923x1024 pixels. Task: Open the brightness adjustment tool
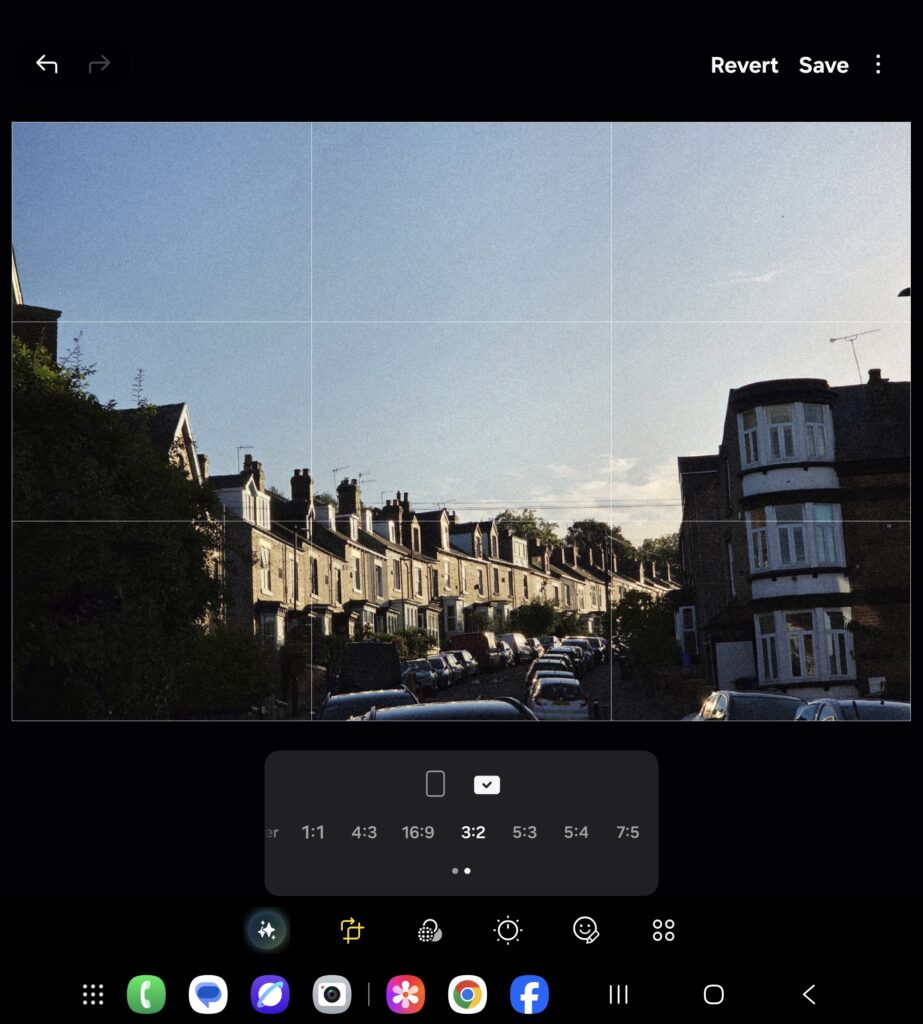coord(507,929)
